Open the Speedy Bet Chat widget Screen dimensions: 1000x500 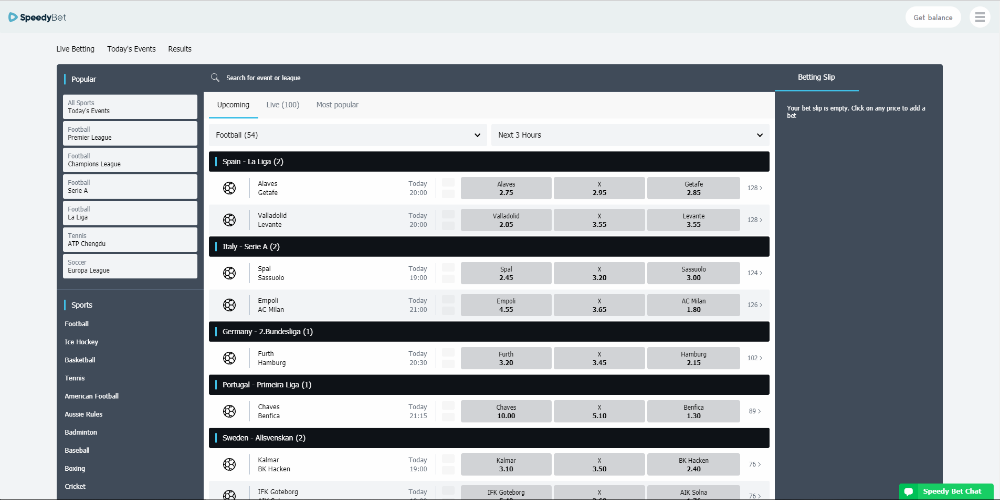pos(946,492)
